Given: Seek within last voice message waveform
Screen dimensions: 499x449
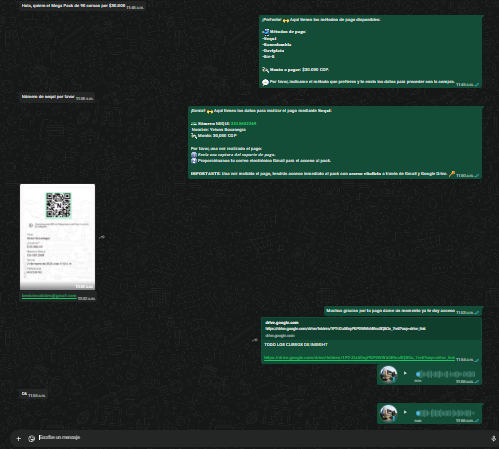Looking at the screenshot, I should (x=446, y=413).
